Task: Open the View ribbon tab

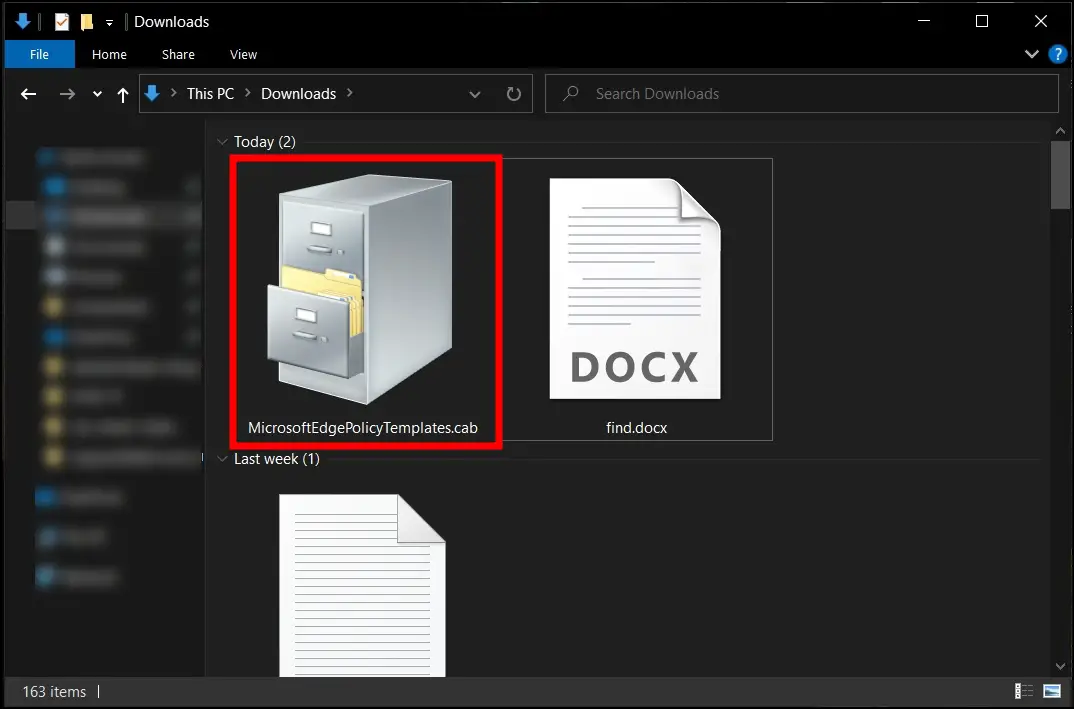Action: 243,54
